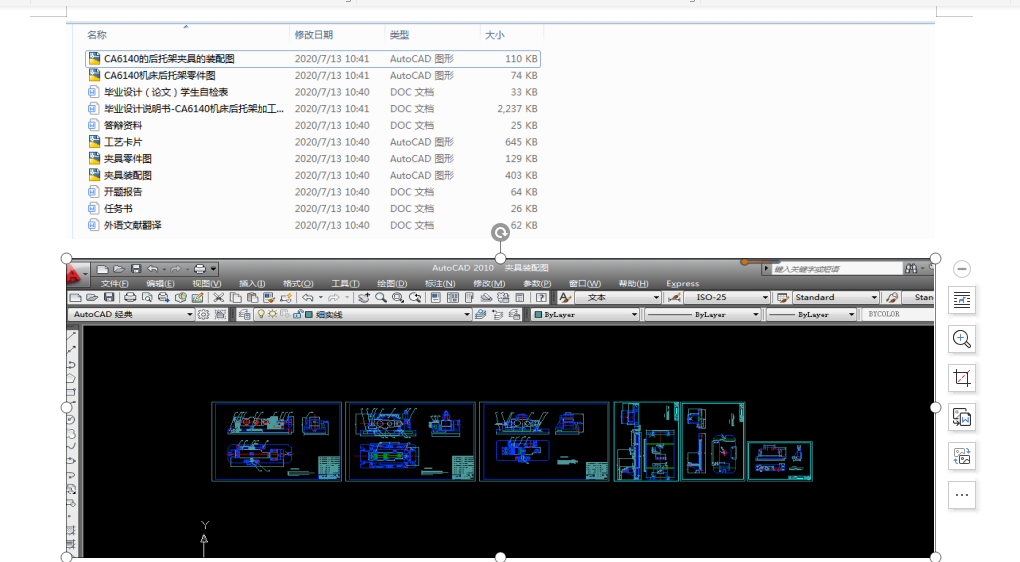Click the picture-to-document convert icon
Image resolution: width=1020 pixels, height=562 pixels.
(961, 417)
